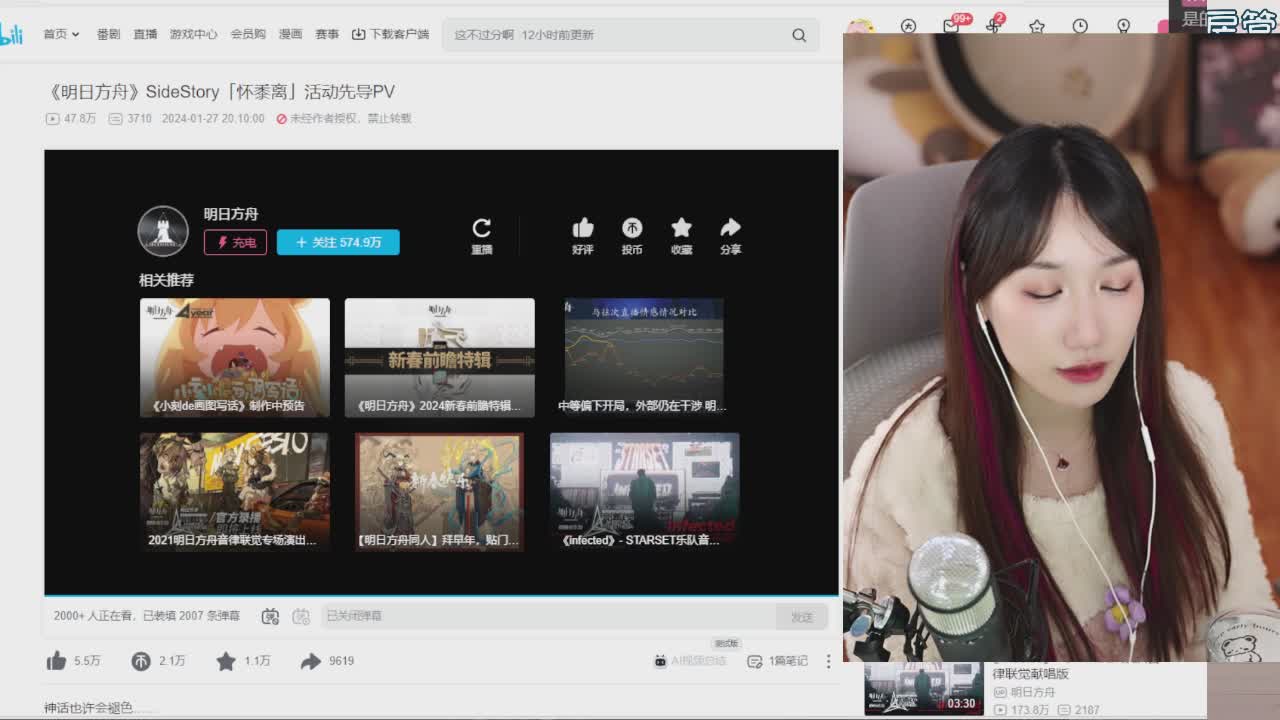Open the 游戏中心 menu item
Screen dimensions: 1280x720
click(193, 34)
